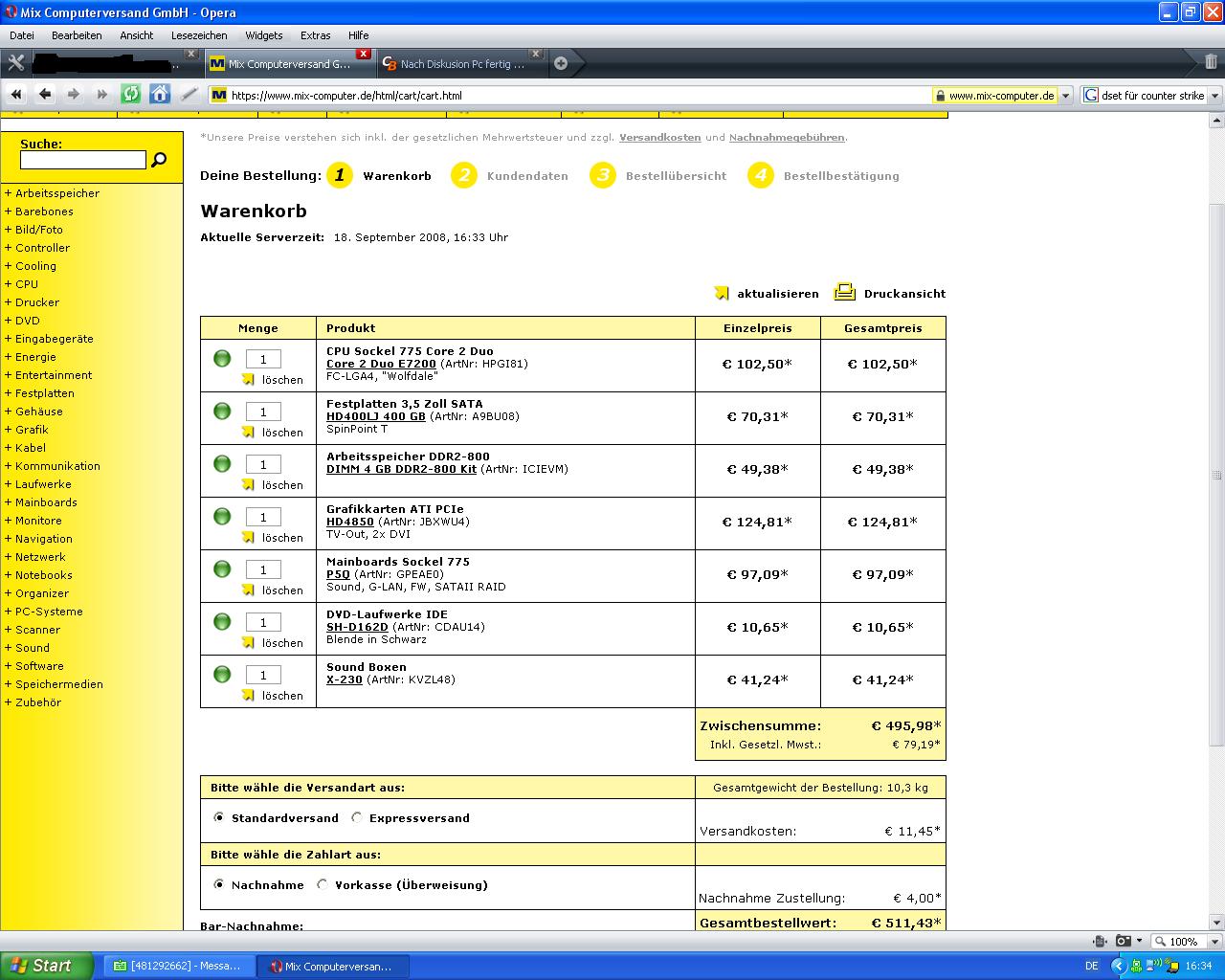Select Vorkasse (Überweisung) payment option
The height and width of the screenshot is (980, 1225).
323,884
